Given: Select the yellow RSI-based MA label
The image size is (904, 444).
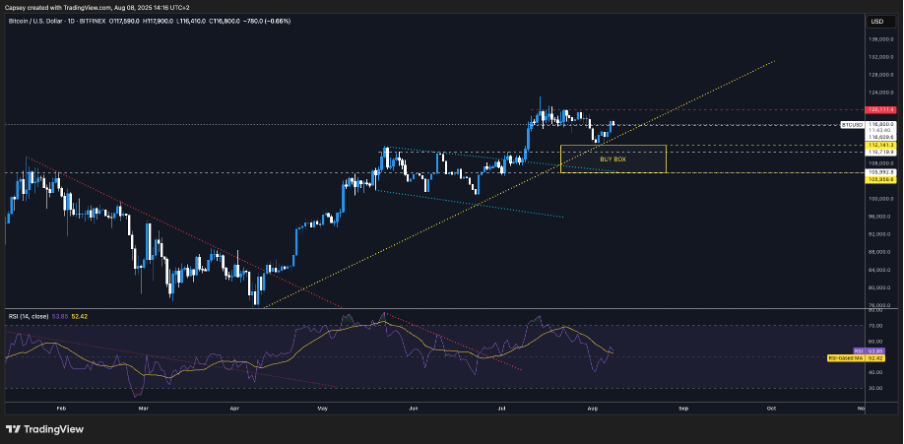Looking at the screenshot, I should [845, 357].
